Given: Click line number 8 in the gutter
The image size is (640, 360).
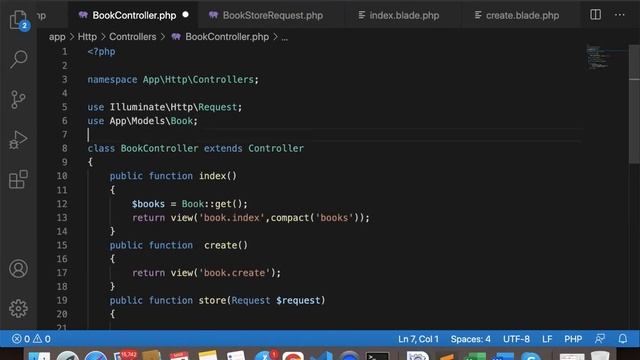Looking at the screenshot, I should [64, 148].
